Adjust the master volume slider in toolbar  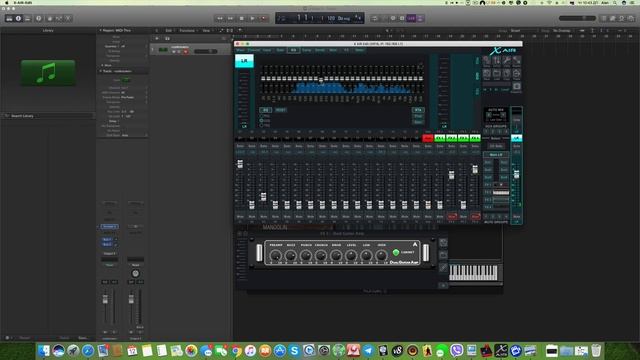pyautogui.click(x=578, y=18)
